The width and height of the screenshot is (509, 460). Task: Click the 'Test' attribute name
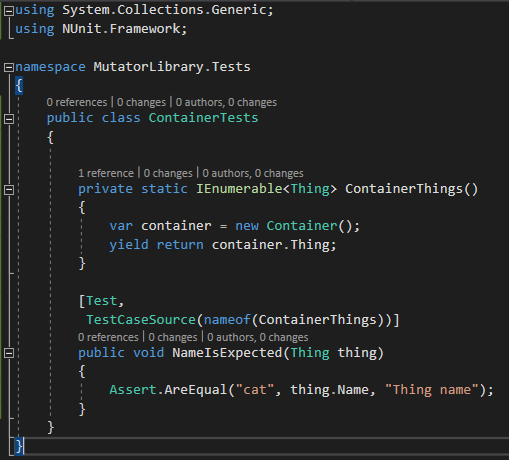pos(102,301)
